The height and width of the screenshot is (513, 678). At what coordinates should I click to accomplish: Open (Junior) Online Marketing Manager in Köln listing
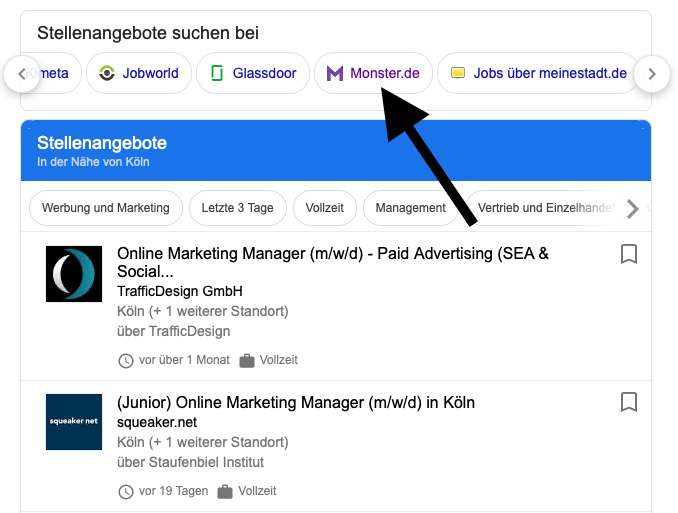click(296, 402)
